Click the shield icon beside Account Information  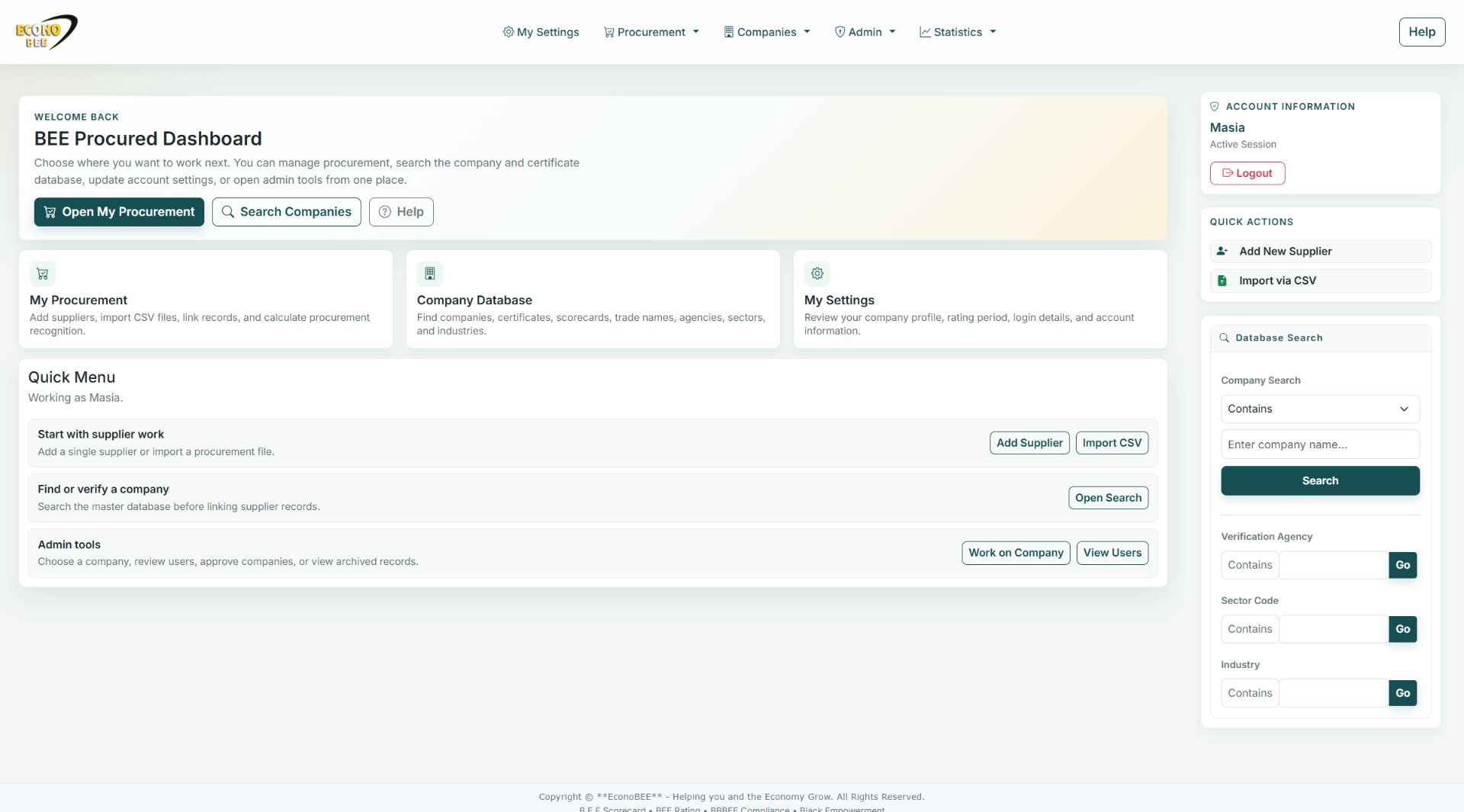coord(1215,107)
